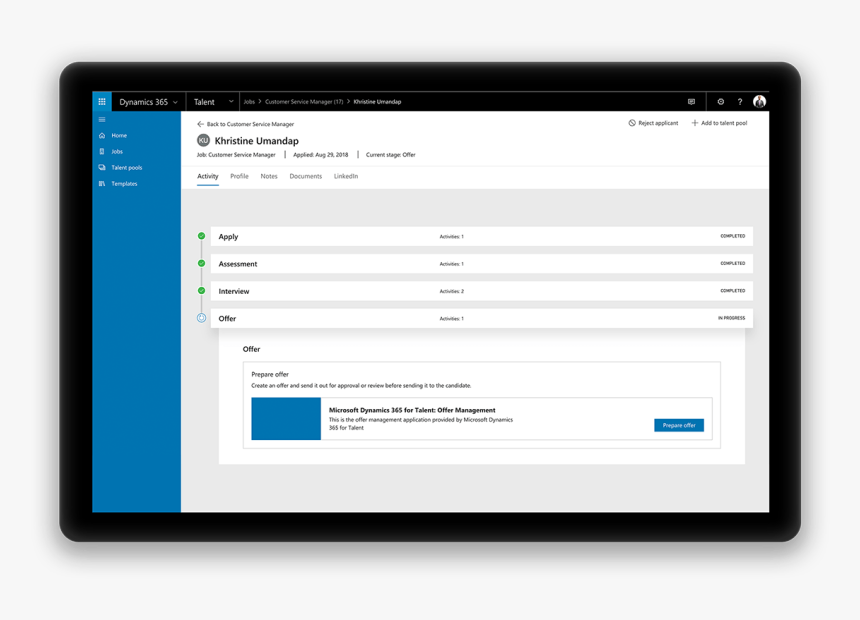Open the settings gear icon
The height and width of the screenshot is (620, 860).
coord(721,102)
